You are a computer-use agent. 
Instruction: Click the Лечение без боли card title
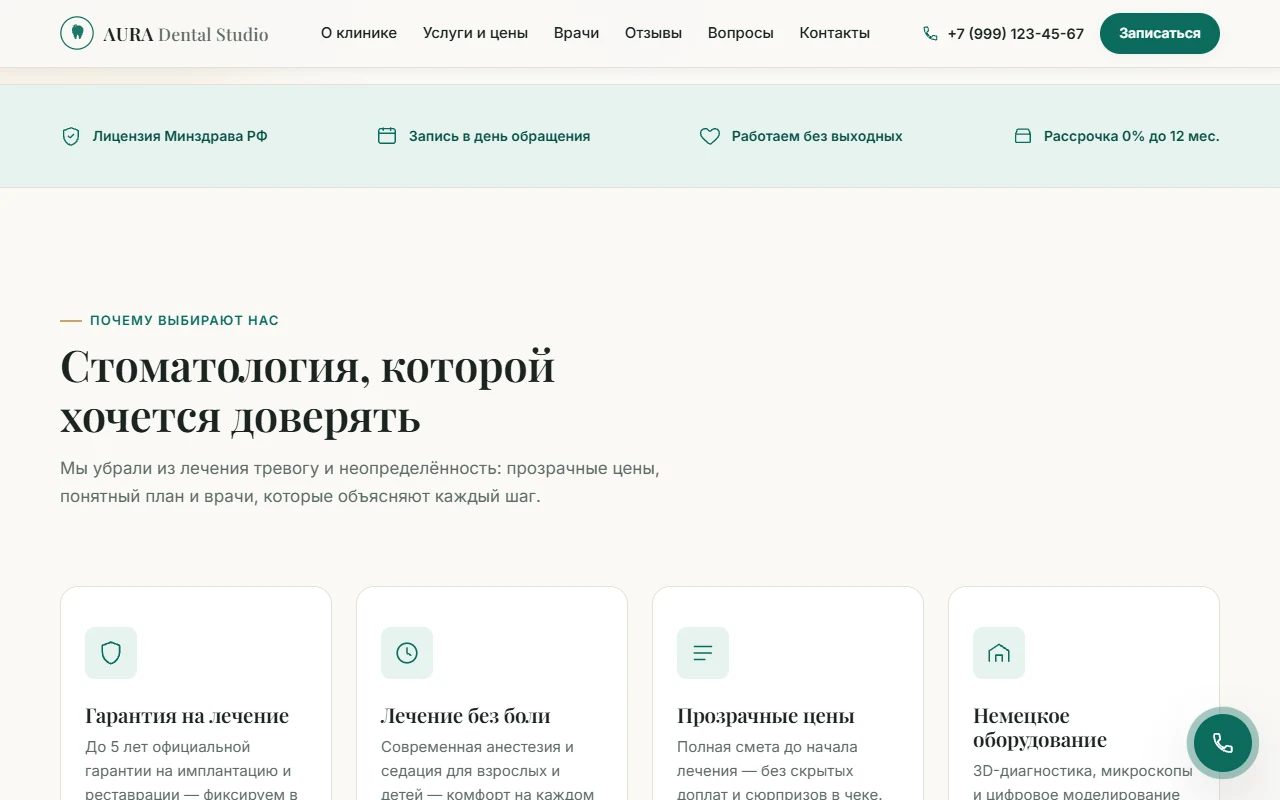point(466,716)
